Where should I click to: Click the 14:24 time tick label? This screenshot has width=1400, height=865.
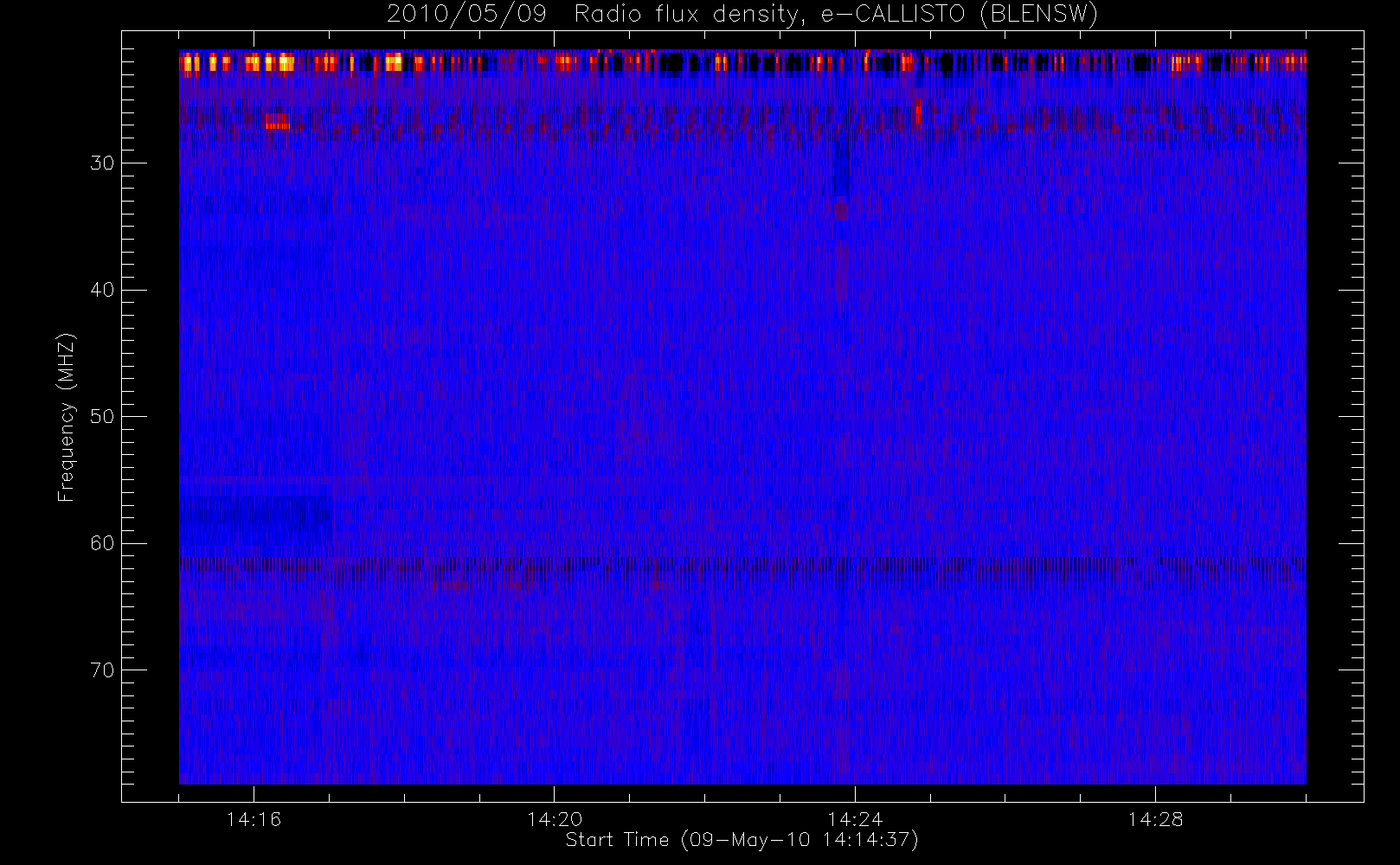click(x=855, y=819)
